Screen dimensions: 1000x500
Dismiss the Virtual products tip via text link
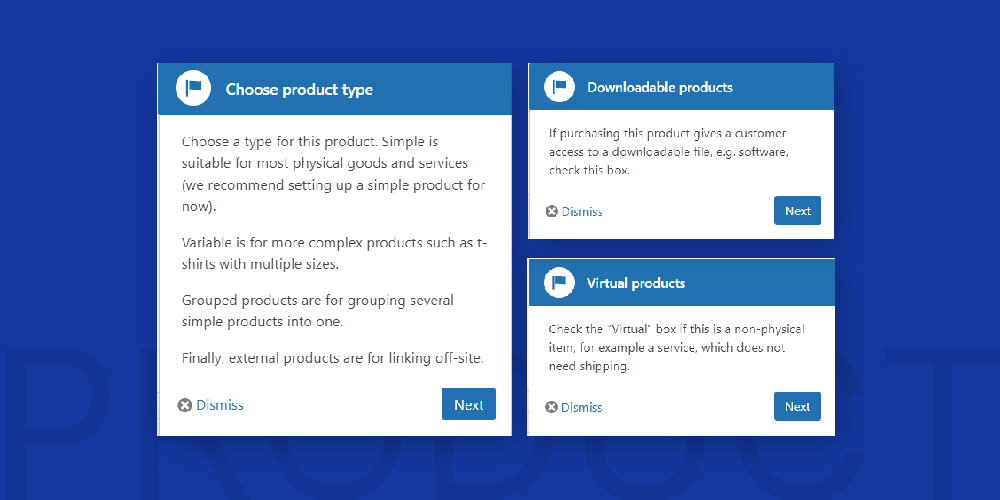click(582, 408)
